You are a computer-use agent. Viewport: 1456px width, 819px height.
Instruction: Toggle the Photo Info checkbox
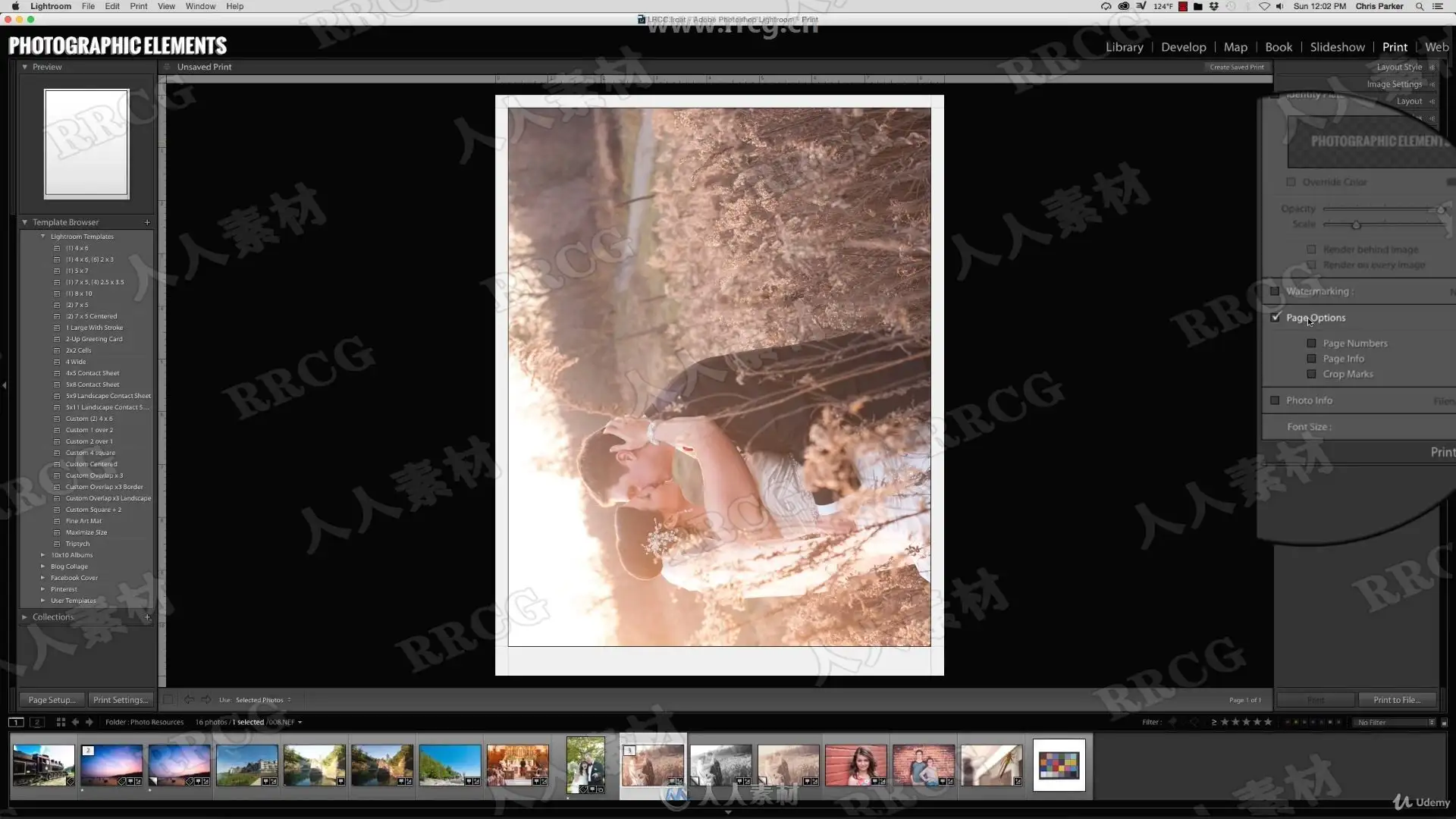tap(1275, 400)
